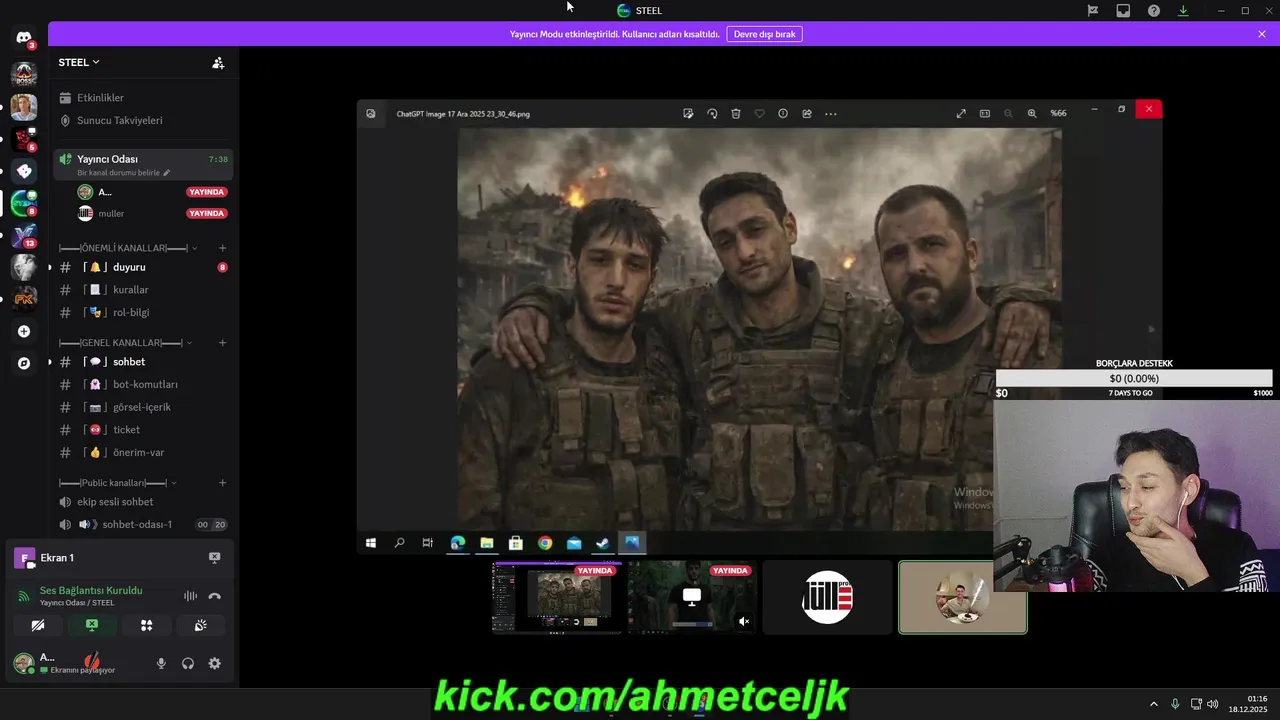Click Devre dışı bırak button
1280x720 pixels.
point(764,34)
